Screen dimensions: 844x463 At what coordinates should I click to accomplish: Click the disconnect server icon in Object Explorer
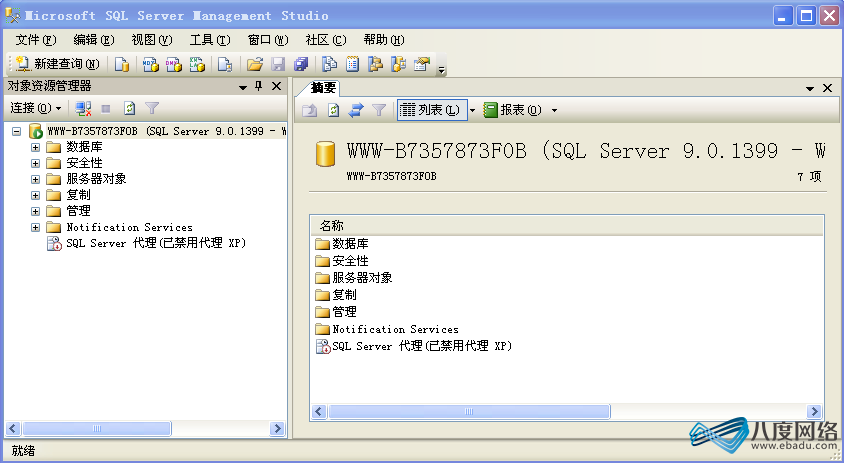(83, 109)
